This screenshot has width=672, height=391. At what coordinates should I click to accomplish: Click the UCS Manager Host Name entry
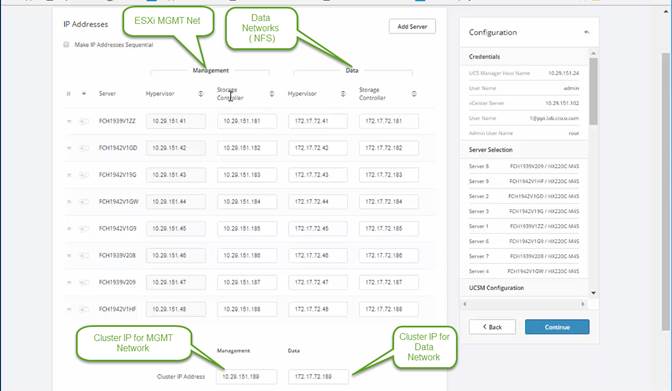pos(524,73)
